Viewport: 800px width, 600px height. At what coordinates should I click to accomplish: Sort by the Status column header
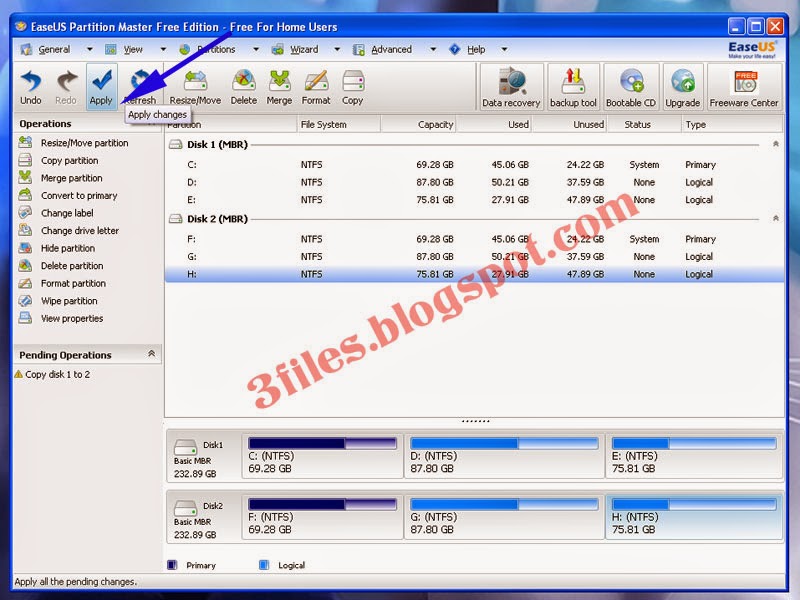point(644,124)
